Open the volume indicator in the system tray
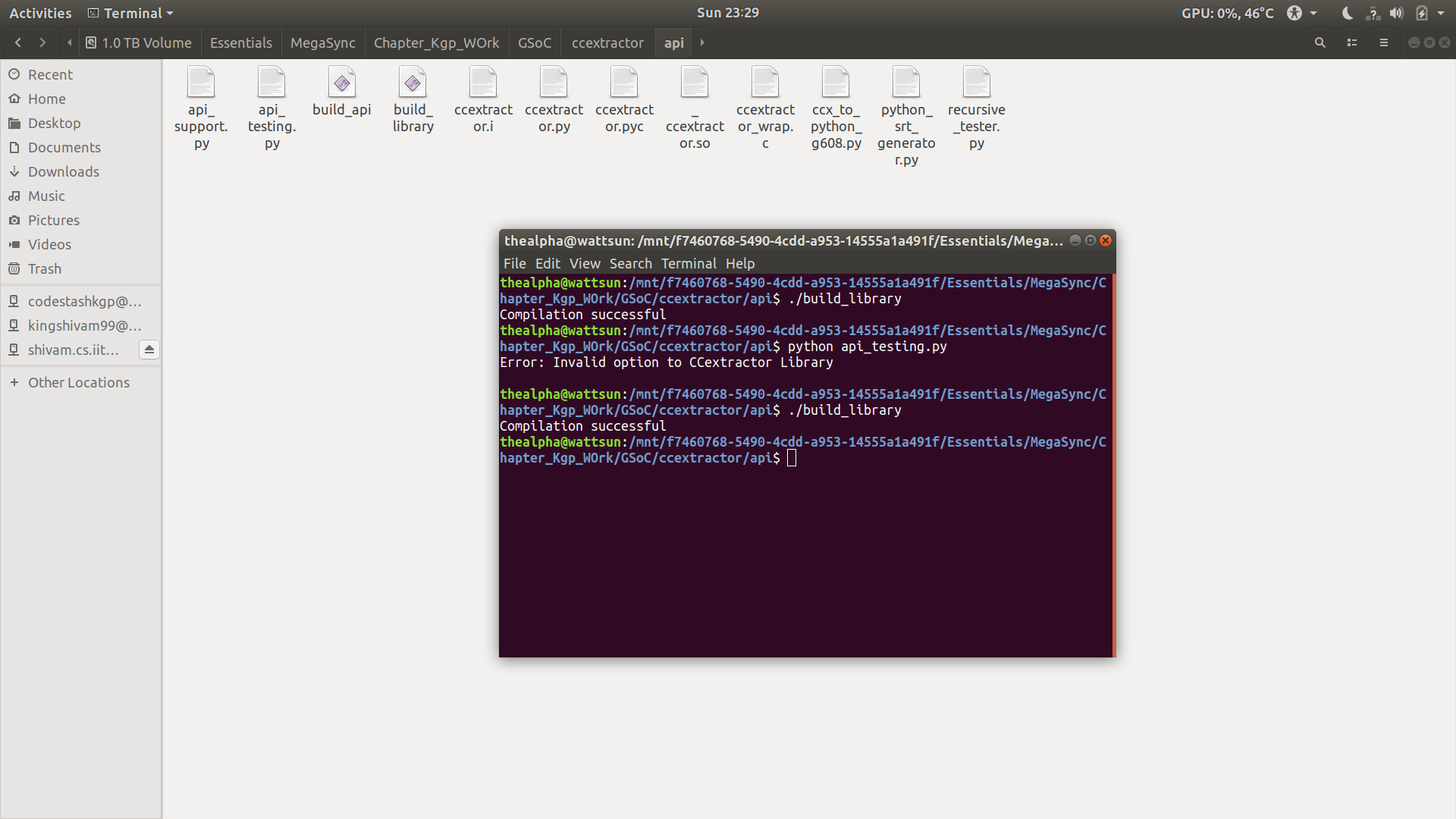1456x819 pixels. (1396, 13)
